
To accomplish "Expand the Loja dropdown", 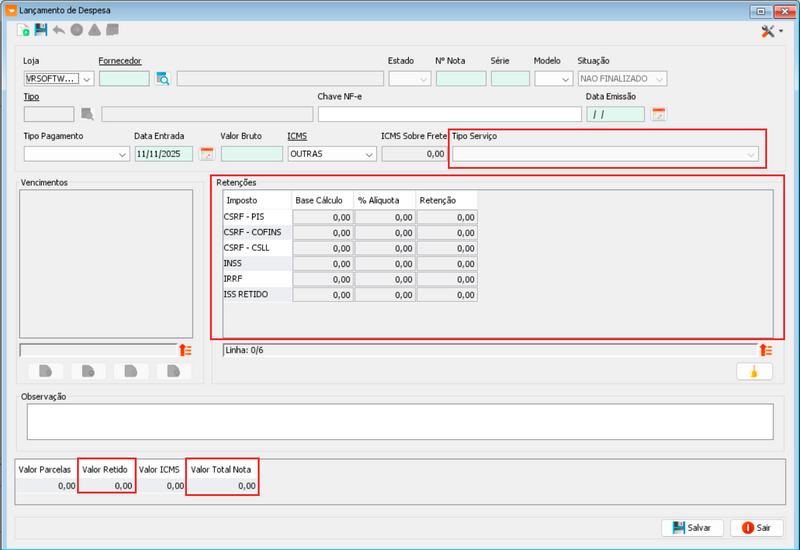I will [87, 79].
